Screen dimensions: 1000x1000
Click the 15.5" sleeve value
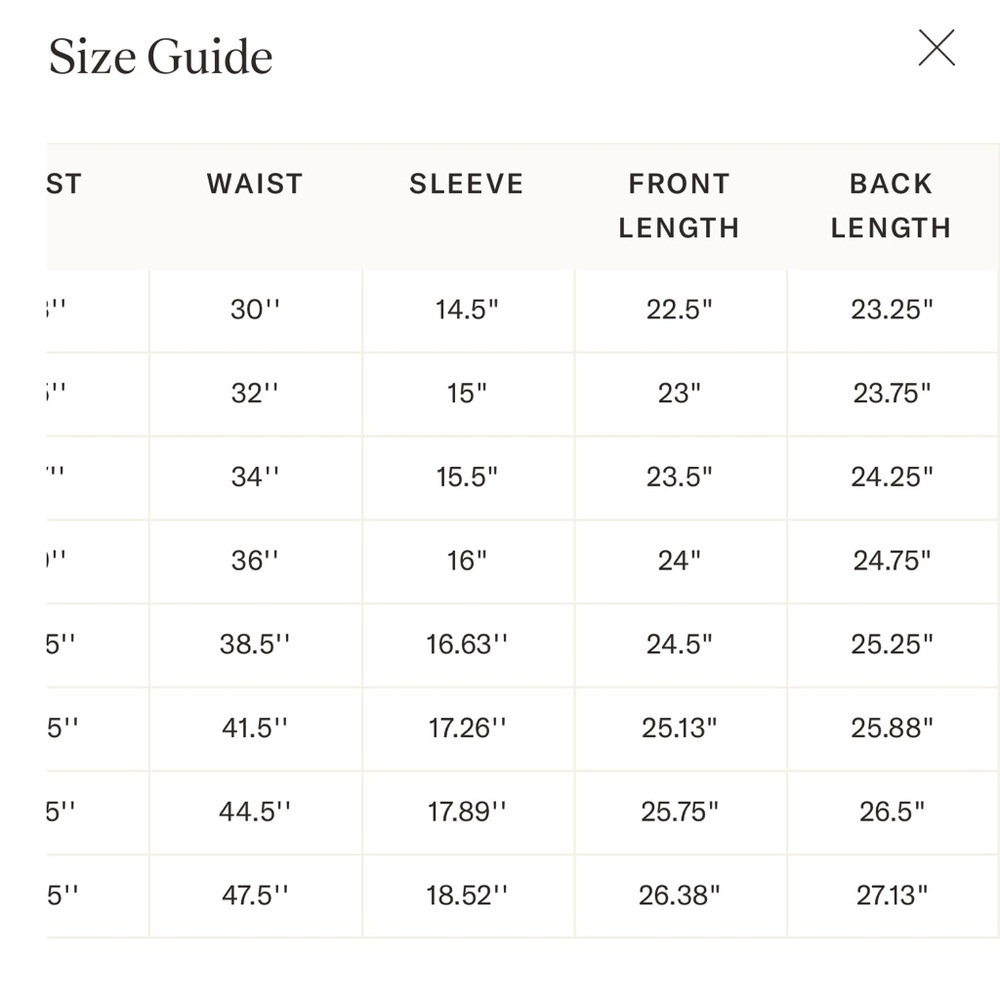[467, 477]
